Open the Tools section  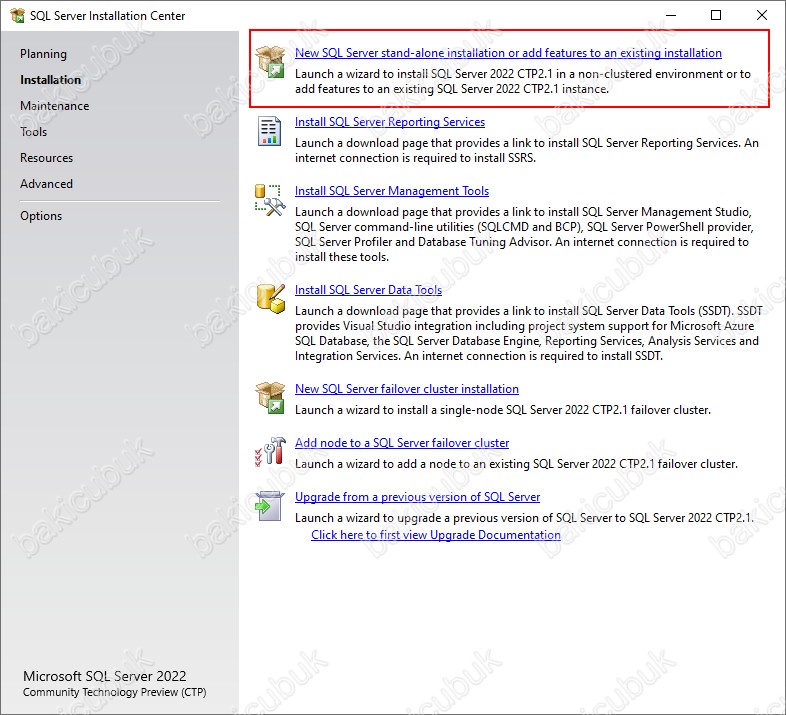[x=34, y=132]
